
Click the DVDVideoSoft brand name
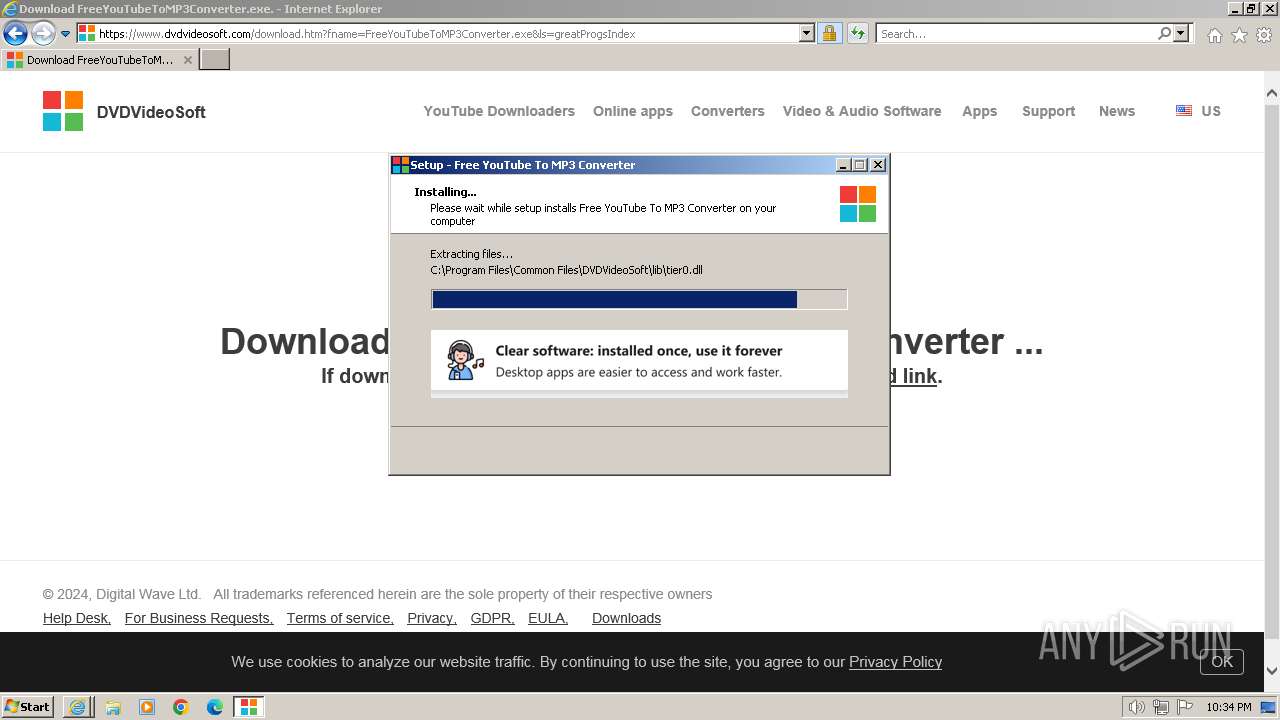pos(151,112)
